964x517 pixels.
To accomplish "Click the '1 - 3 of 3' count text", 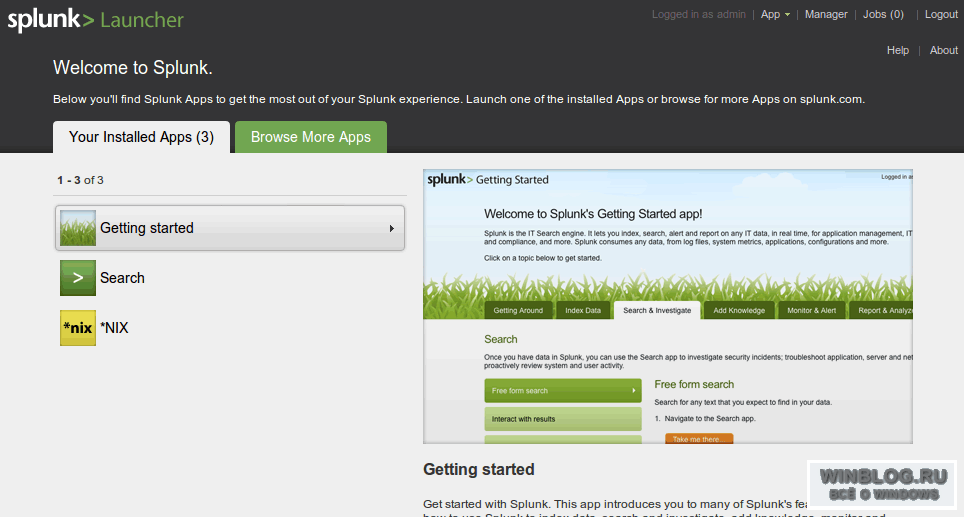I will pos(81,180).
